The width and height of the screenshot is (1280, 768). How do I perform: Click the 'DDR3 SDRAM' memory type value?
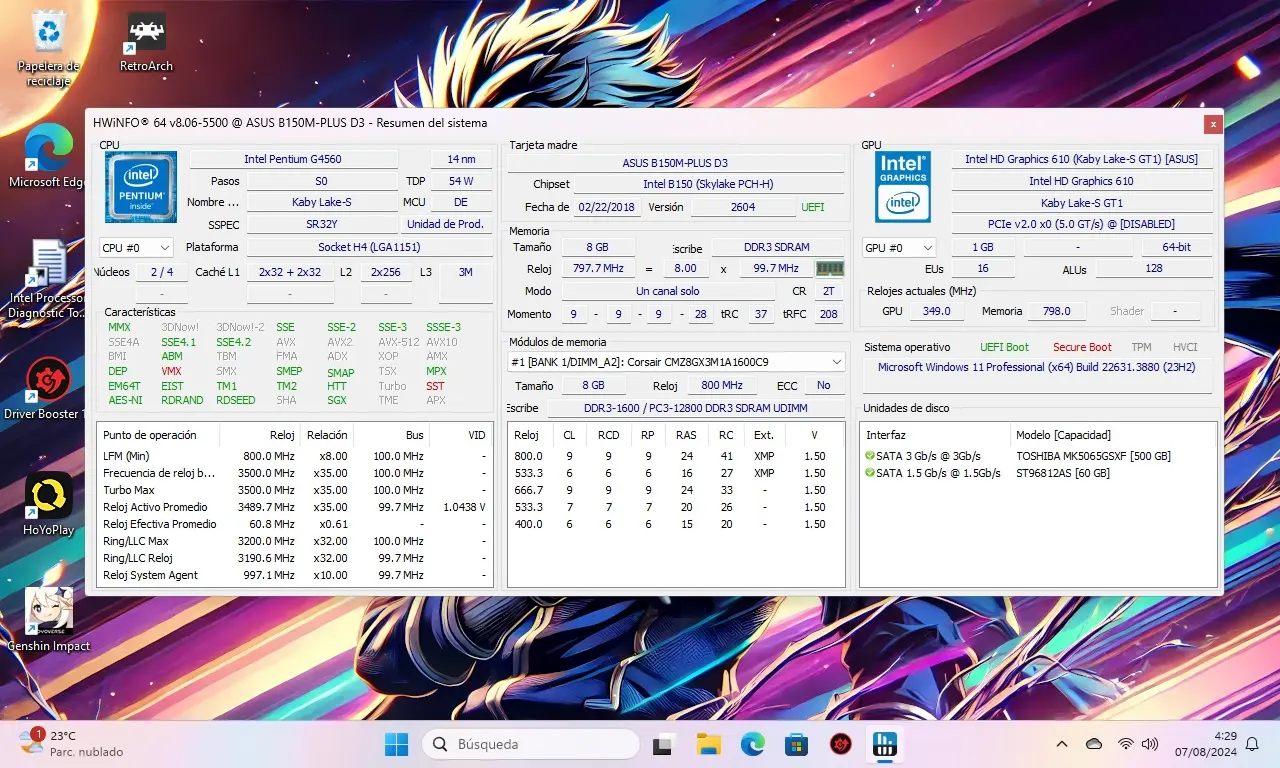776,247
